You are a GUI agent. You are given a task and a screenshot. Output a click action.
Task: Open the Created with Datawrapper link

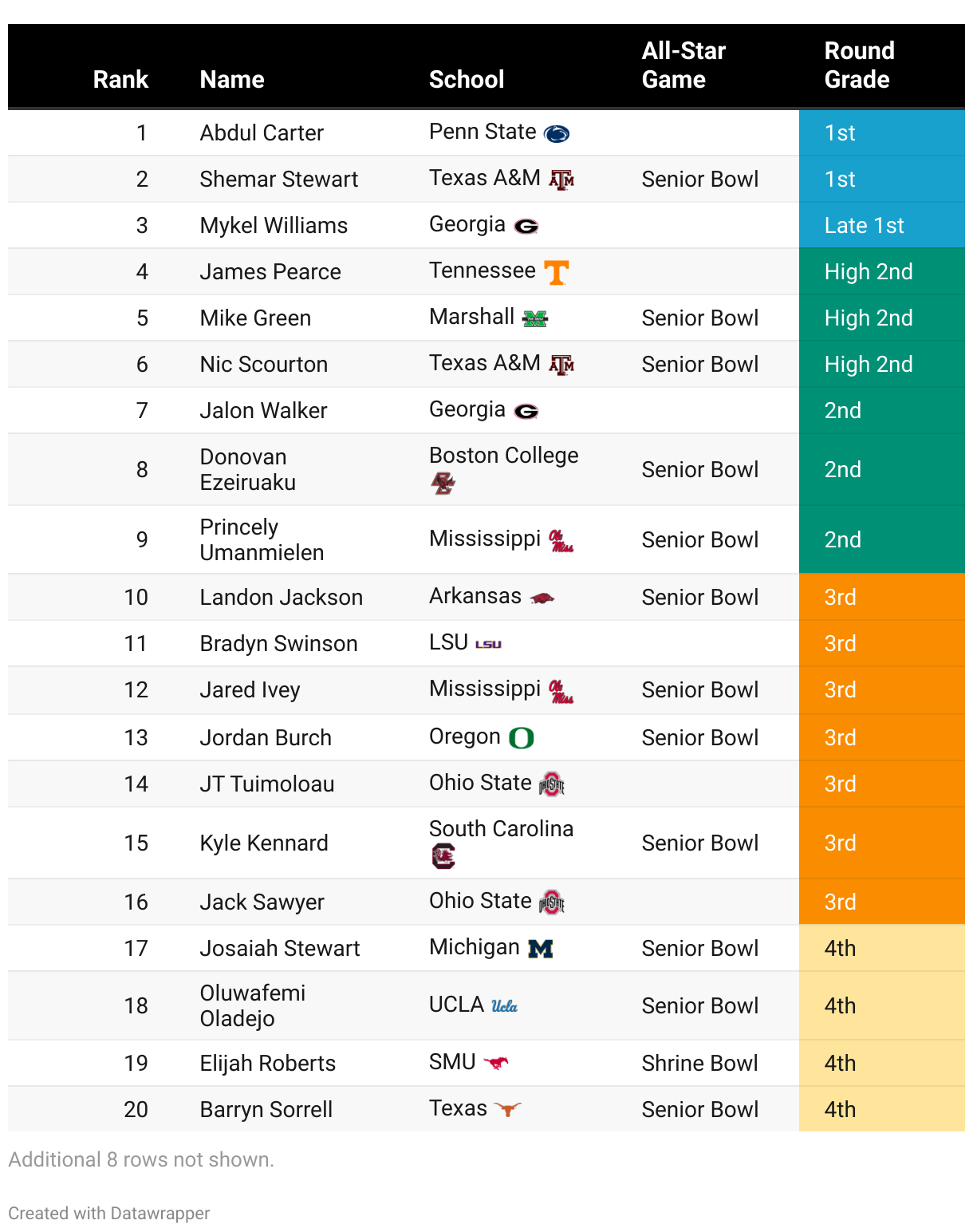109,1213
